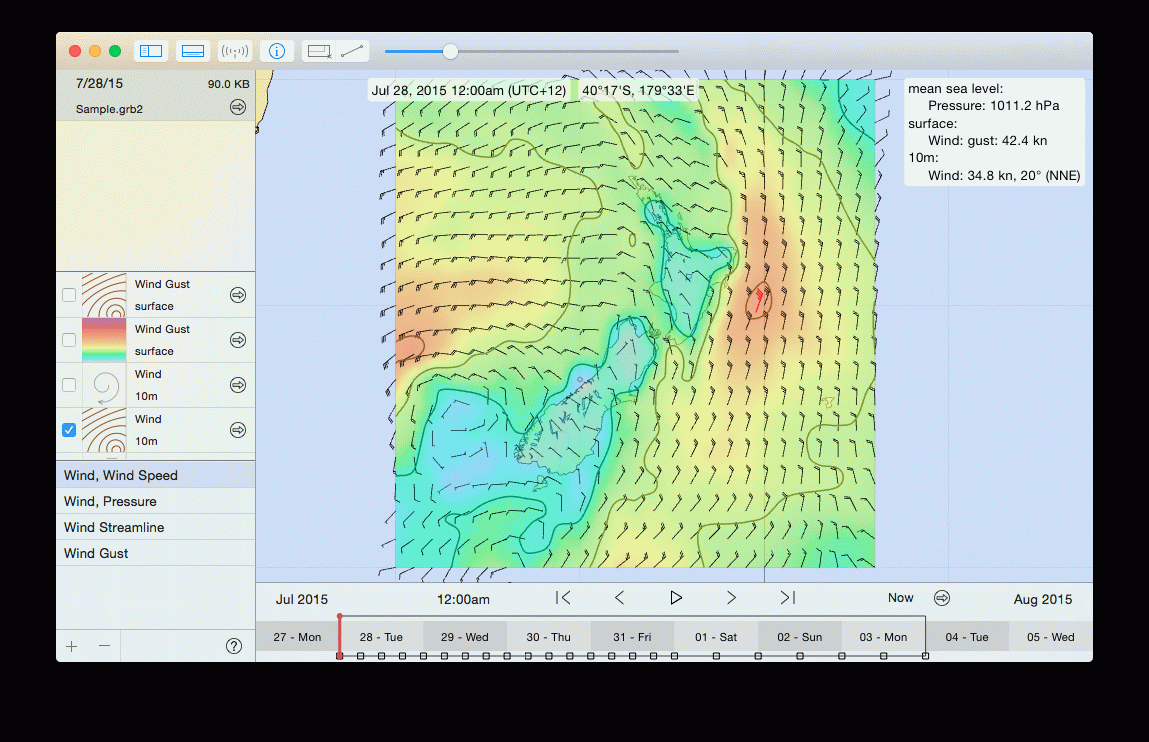Select the Wind Streamline preset

click(114, 528)
